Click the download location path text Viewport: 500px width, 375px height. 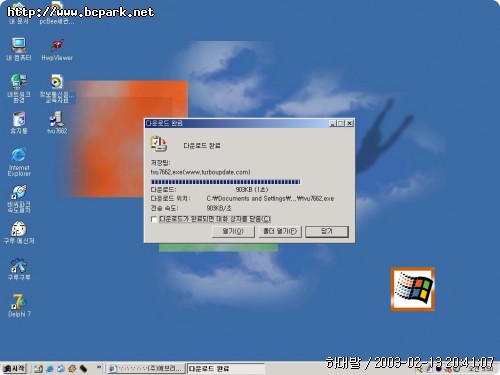click(270, 198)
